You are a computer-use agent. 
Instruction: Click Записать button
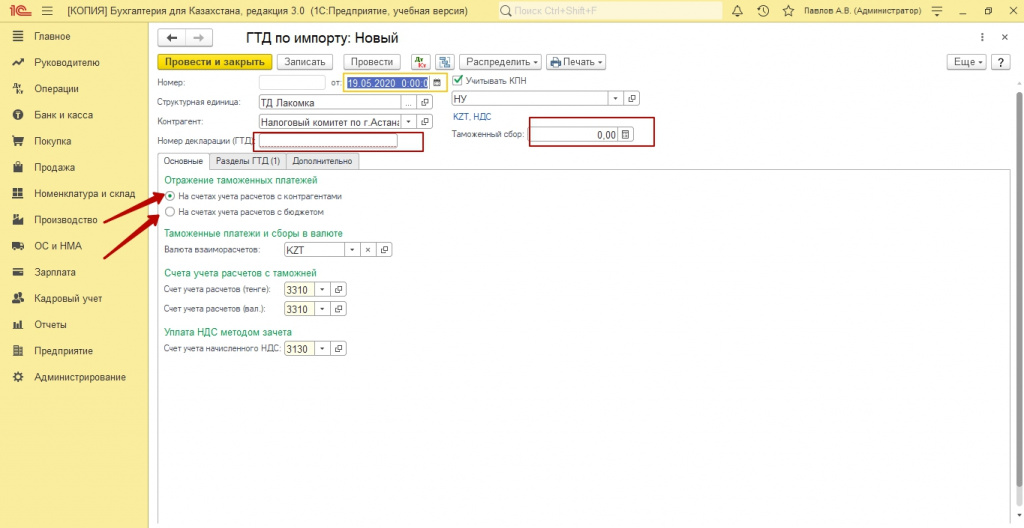coord(305,62)
